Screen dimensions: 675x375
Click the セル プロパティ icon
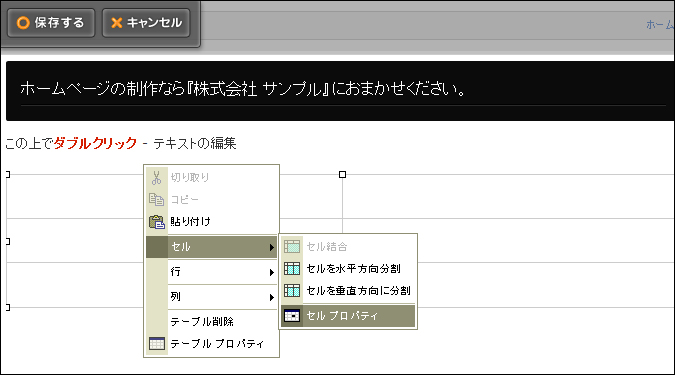pyautogui.click(x=292, y=316)
